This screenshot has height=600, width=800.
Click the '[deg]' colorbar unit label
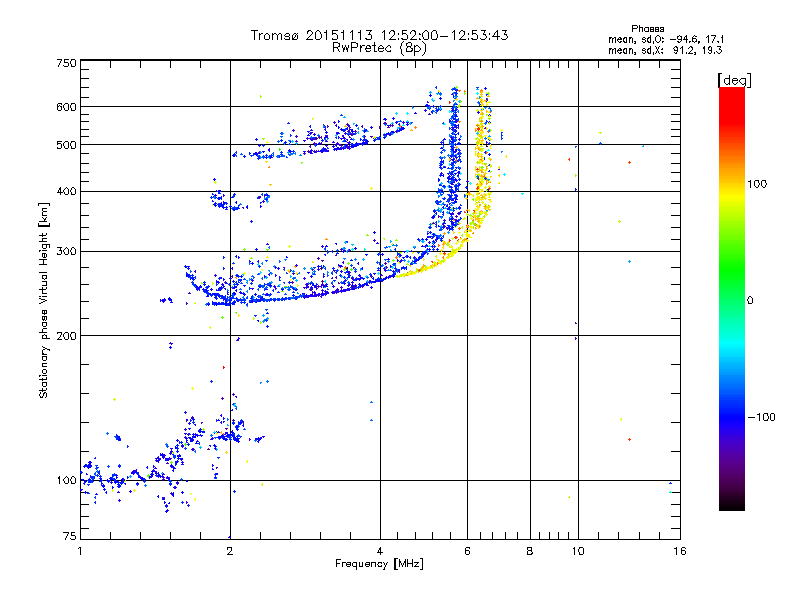pyautogui.click(x=734, y=80)
